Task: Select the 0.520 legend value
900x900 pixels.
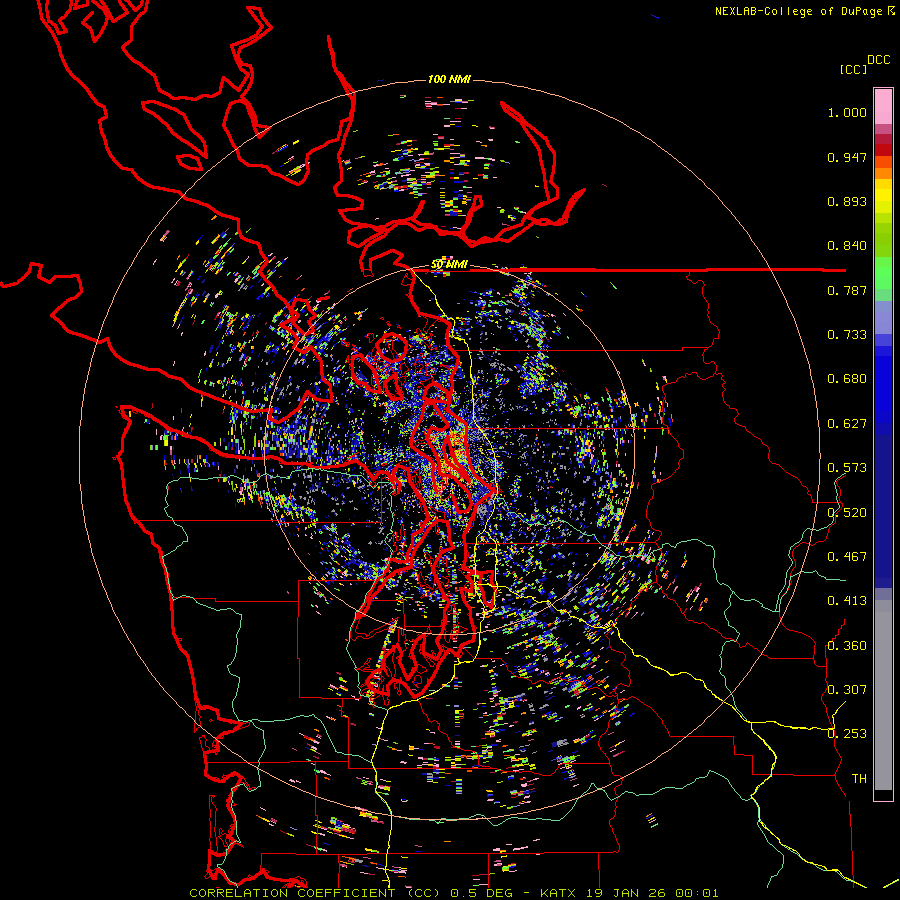Action: click(847, 513)
